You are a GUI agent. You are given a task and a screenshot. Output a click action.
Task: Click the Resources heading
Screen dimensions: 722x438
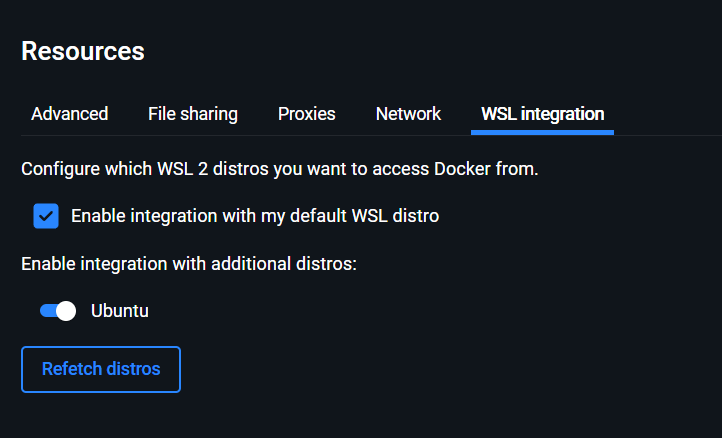[x=83, y=51]
